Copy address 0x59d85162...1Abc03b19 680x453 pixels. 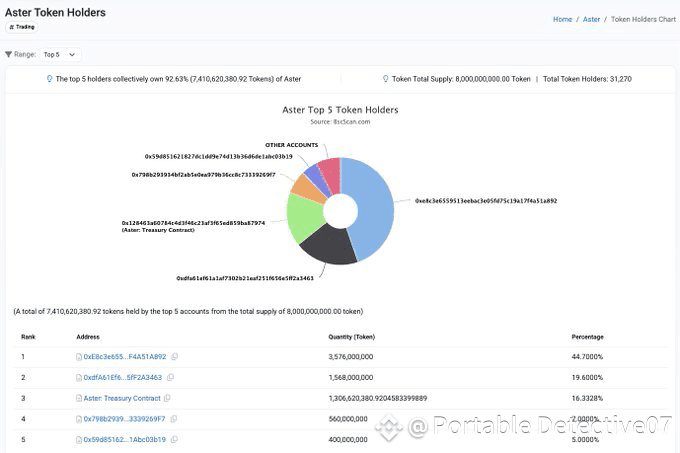(174, 439)
